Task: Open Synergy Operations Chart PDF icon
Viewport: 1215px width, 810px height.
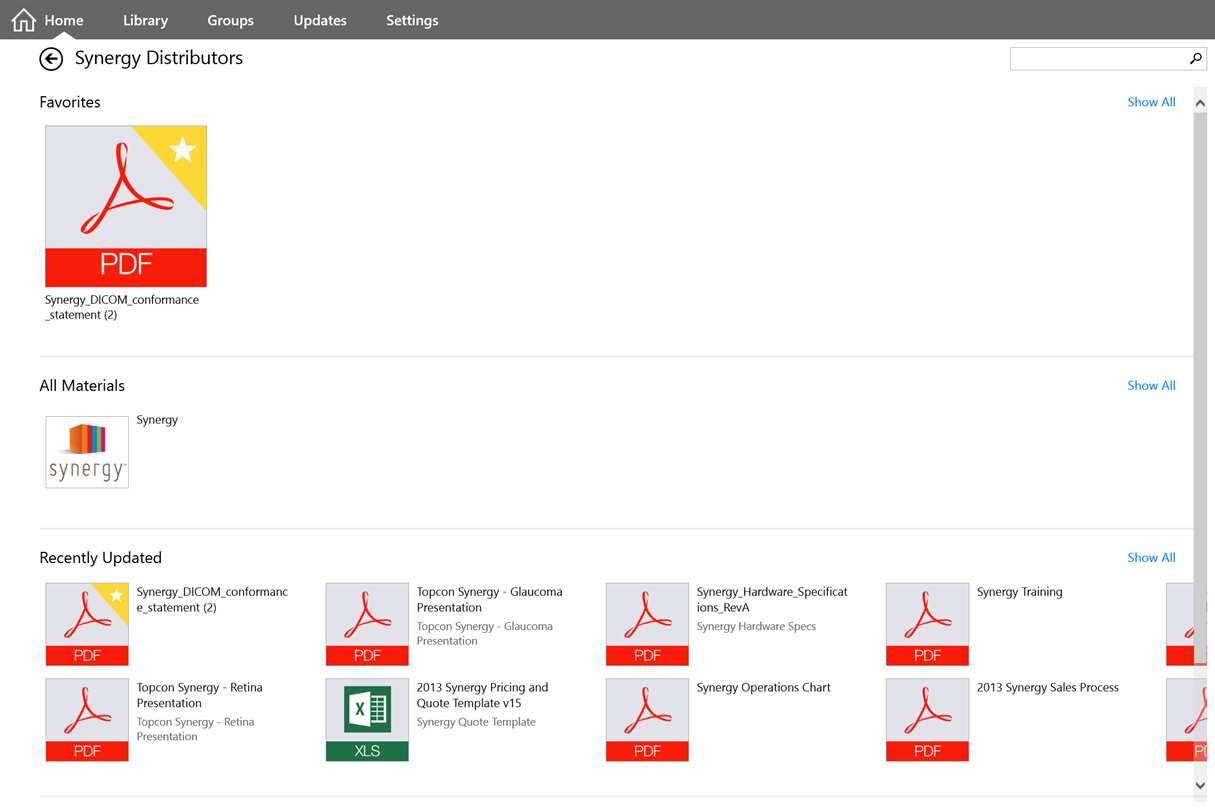Action: pos(647,720)
